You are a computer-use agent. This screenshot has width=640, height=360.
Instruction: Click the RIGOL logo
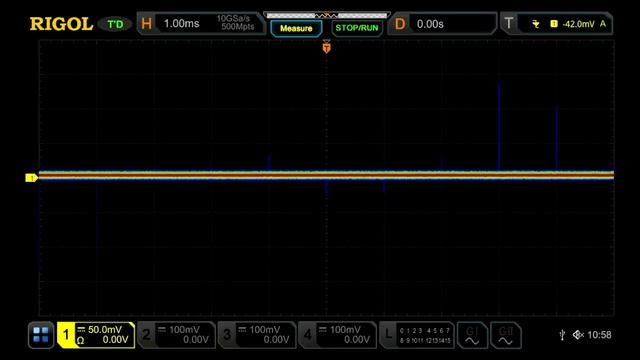tap(61, 24)
